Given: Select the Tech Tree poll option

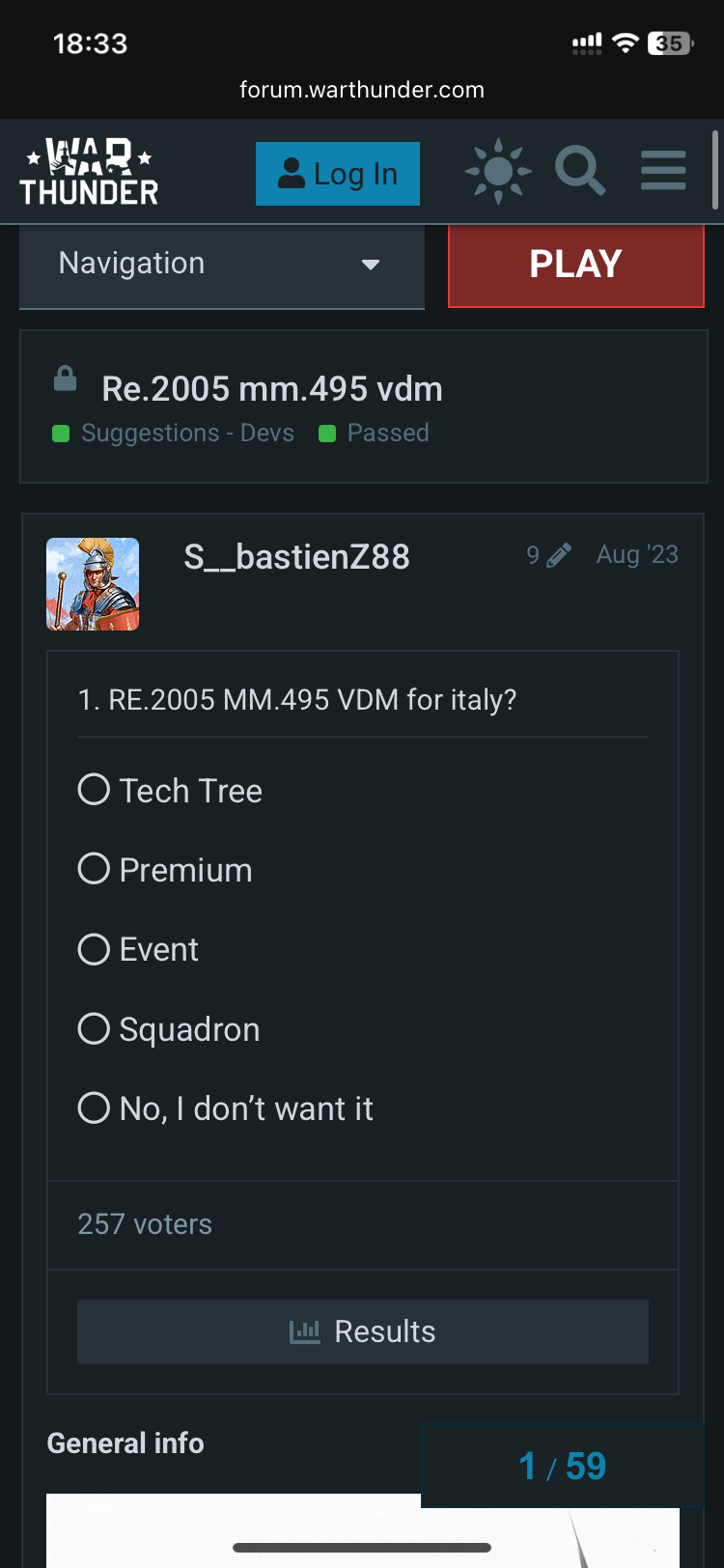Looking at the screenshot, I should click(x=94, y=790).
